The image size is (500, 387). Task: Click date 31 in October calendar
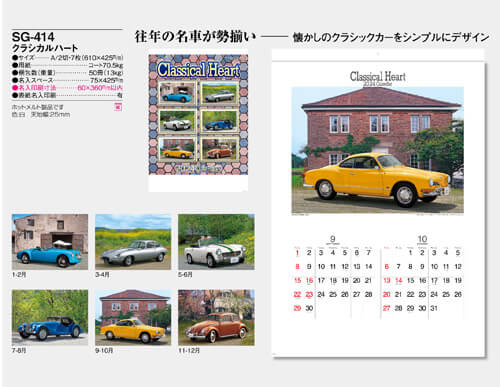click(x=434, y=308)
